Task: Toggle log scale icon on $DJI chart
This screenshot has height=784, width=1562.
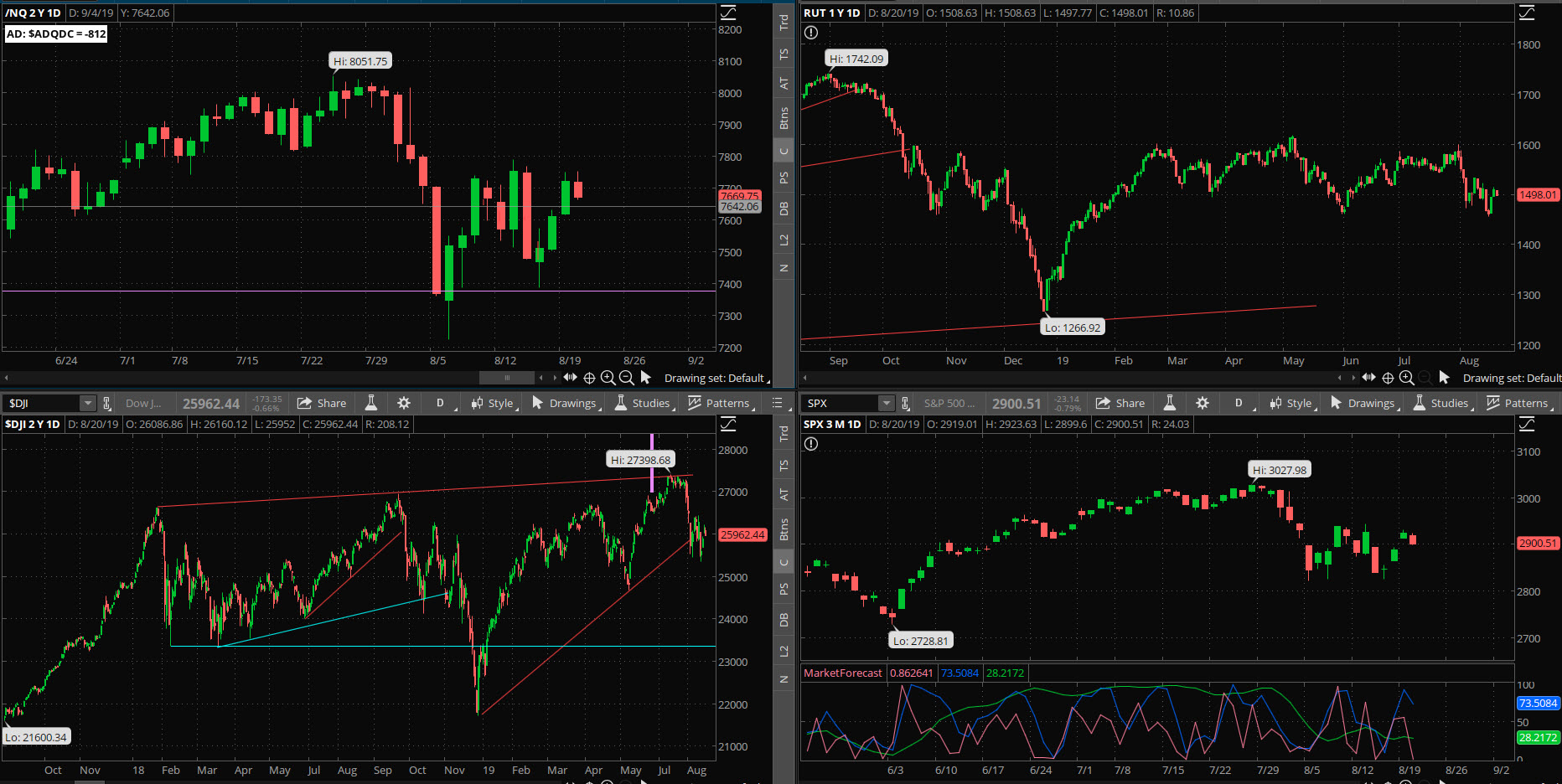Action: [x=728, y=424]
